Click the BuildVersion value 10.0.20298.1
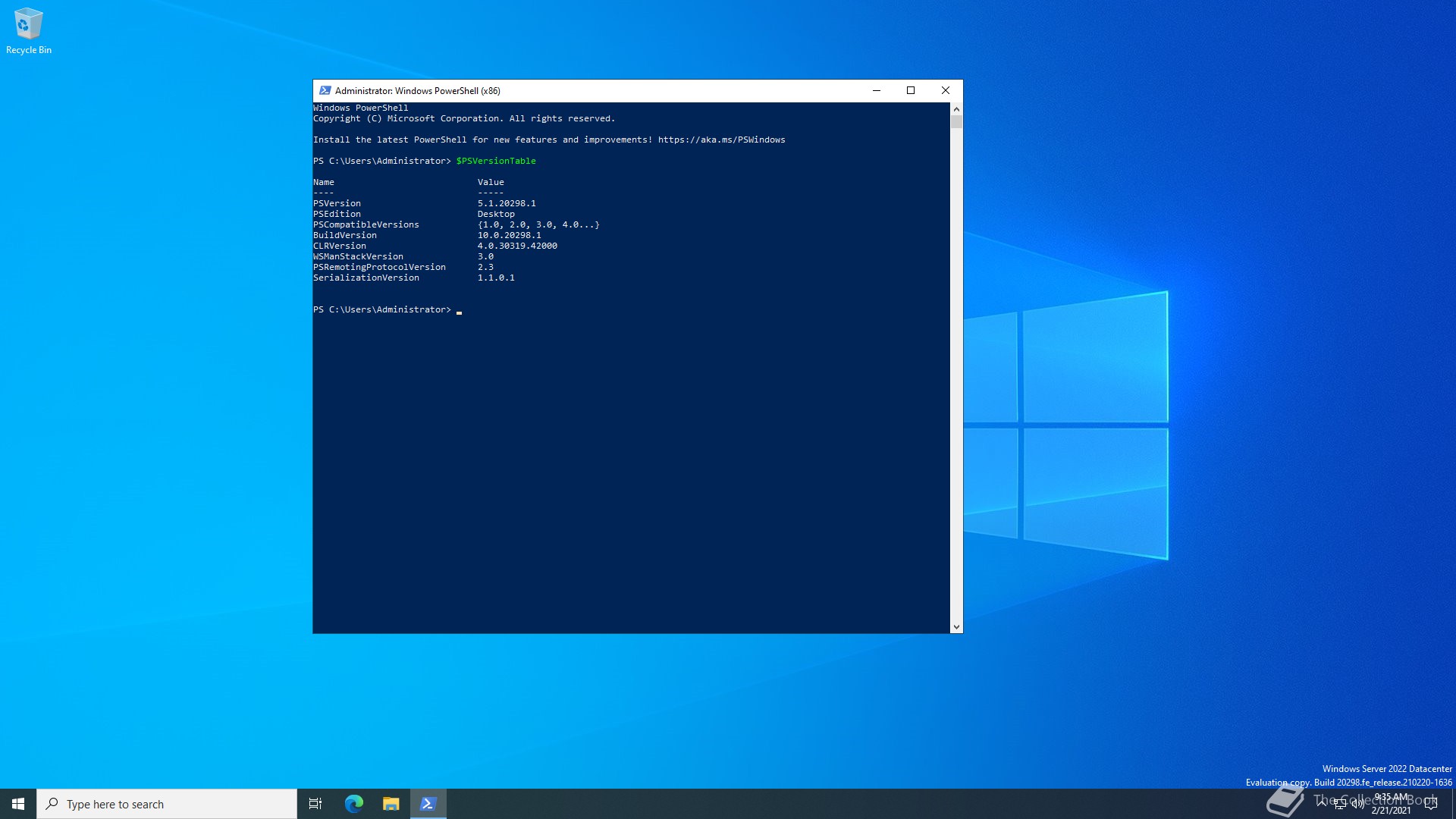The height and width of the screenshot is (819, 1456). tap(510, 235)
